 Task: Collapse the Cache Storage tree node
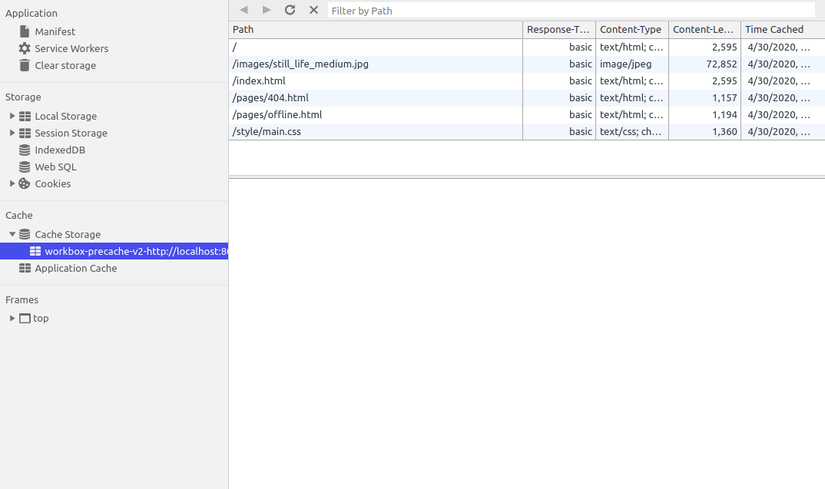coord(12,234)
